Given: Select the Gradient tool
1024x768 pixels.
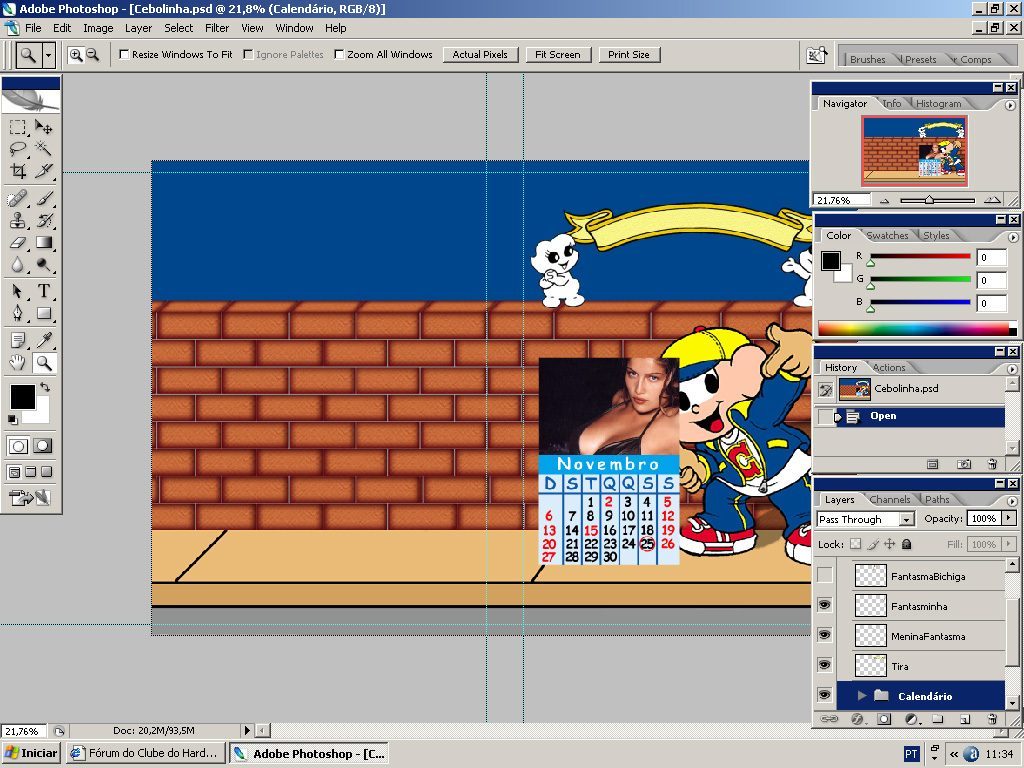Looking at the screenshot, I should [44, 242].
